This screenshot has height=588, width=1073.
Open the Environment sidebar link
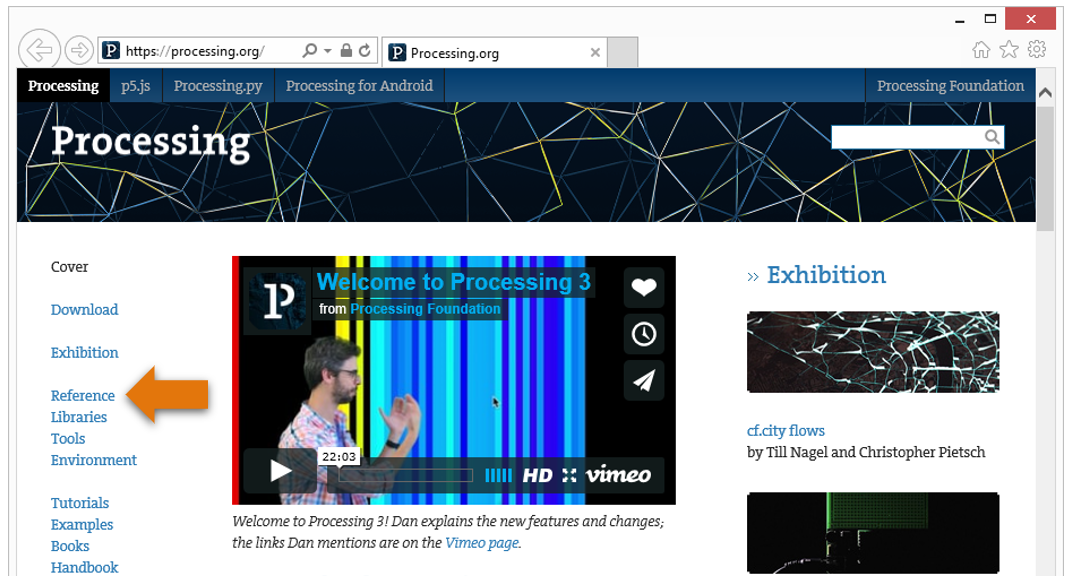point(94,460)
